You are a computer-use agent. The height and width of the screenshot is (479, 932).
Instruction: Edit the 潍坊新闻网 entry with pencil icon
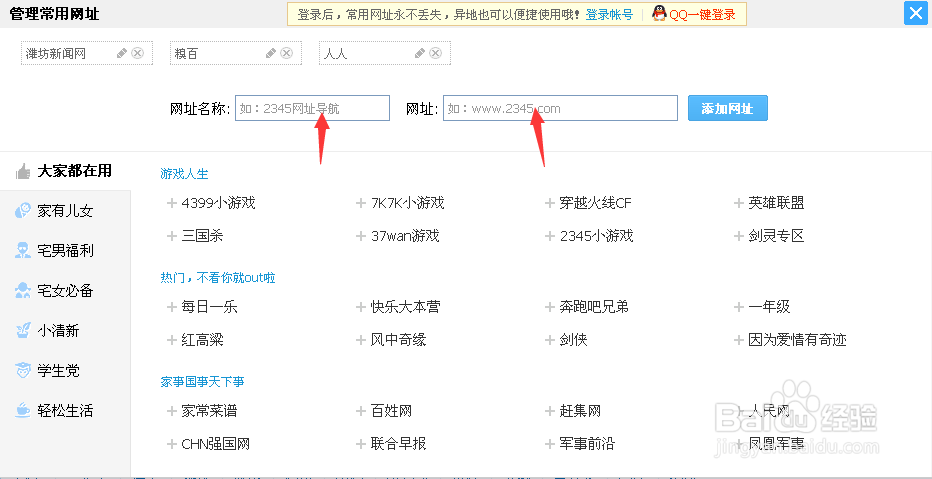click(122, 53)
